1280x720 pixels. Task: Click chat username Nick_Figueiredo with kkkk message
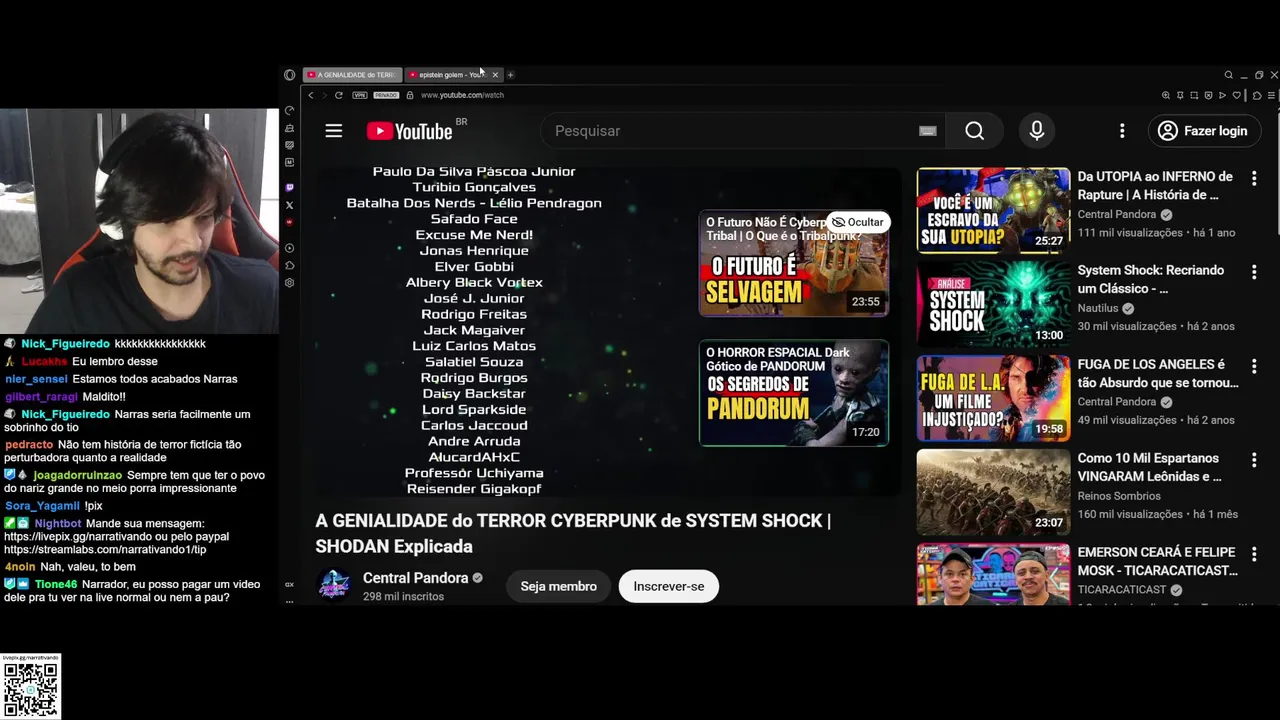[x=65, y=343]
